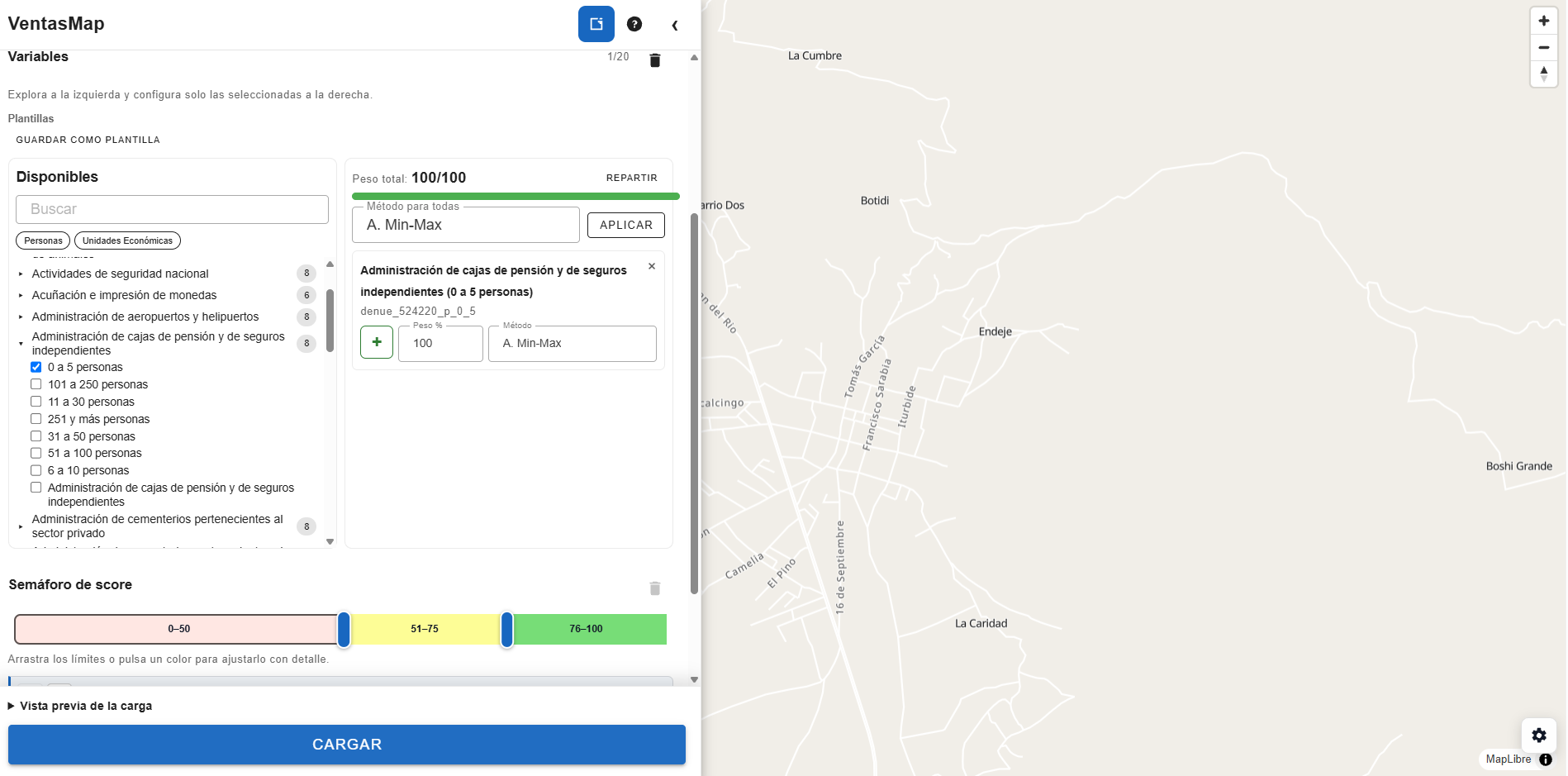Viewport: 1568px width, 776px height.
Task: Filter by the Unidades Económicas chip
Action: click(127, 240)
